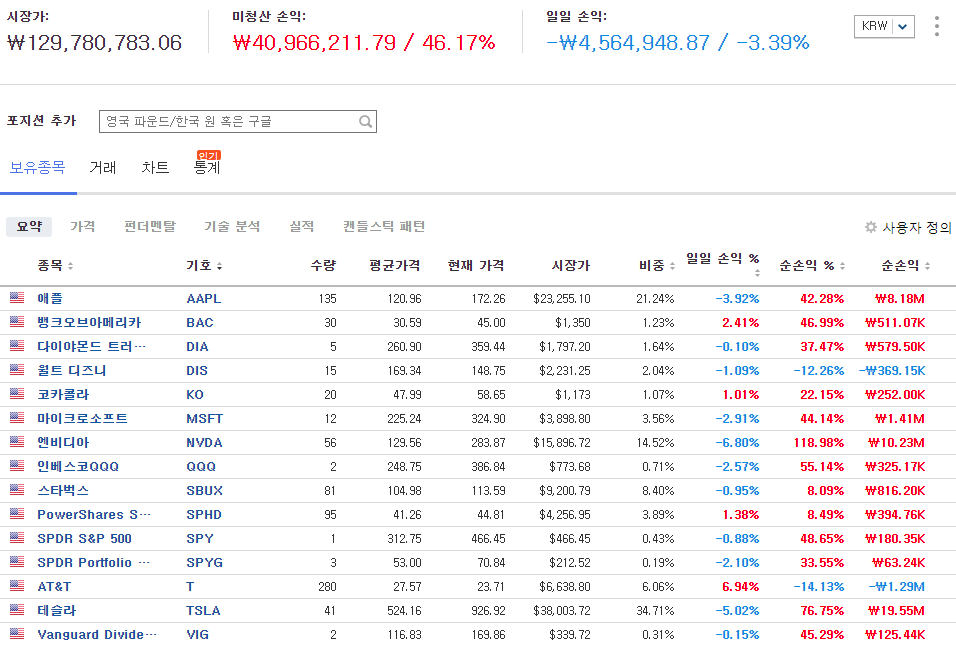Open the 애플 stock link
Image resolution: width=956 pixels, height=648 pixels.
click(50, 299)
